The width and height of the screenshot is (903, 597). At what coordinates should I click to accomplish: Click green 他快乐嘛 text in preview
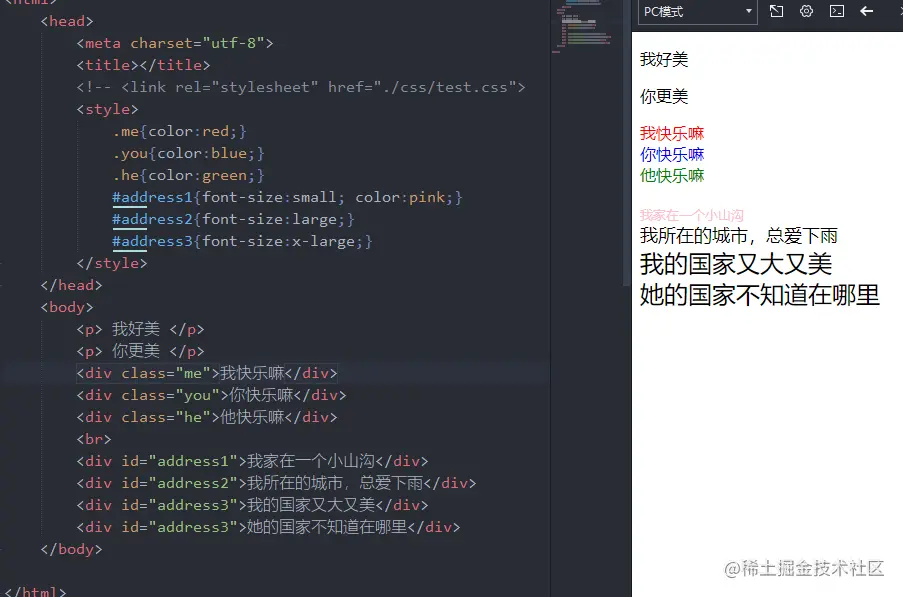[672, 175]
